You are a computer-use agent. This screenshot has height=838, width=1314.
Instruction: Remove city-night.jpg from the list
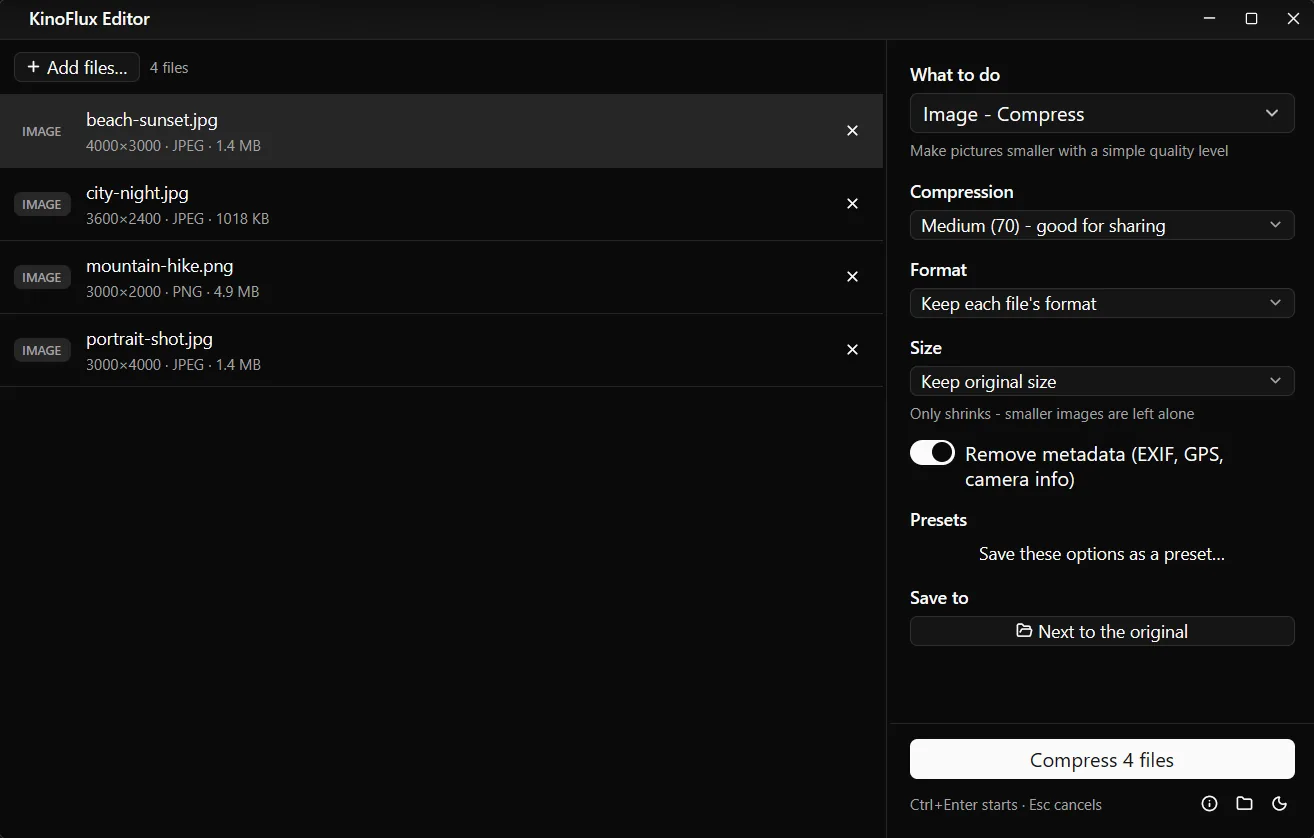[852, 204]
